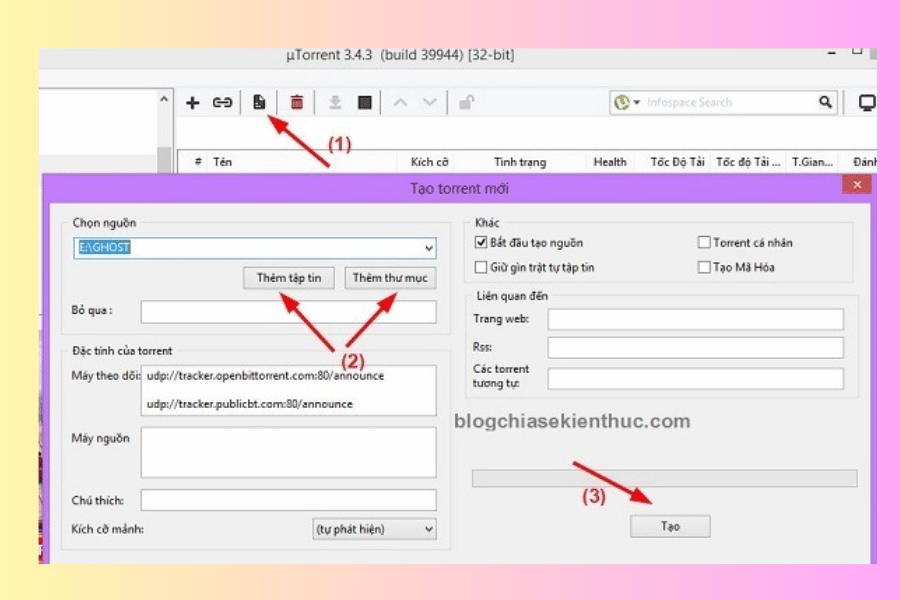Click the Add Torrent from URL link icon
This screenshot has width=900, height=600.
pos(223,102)
